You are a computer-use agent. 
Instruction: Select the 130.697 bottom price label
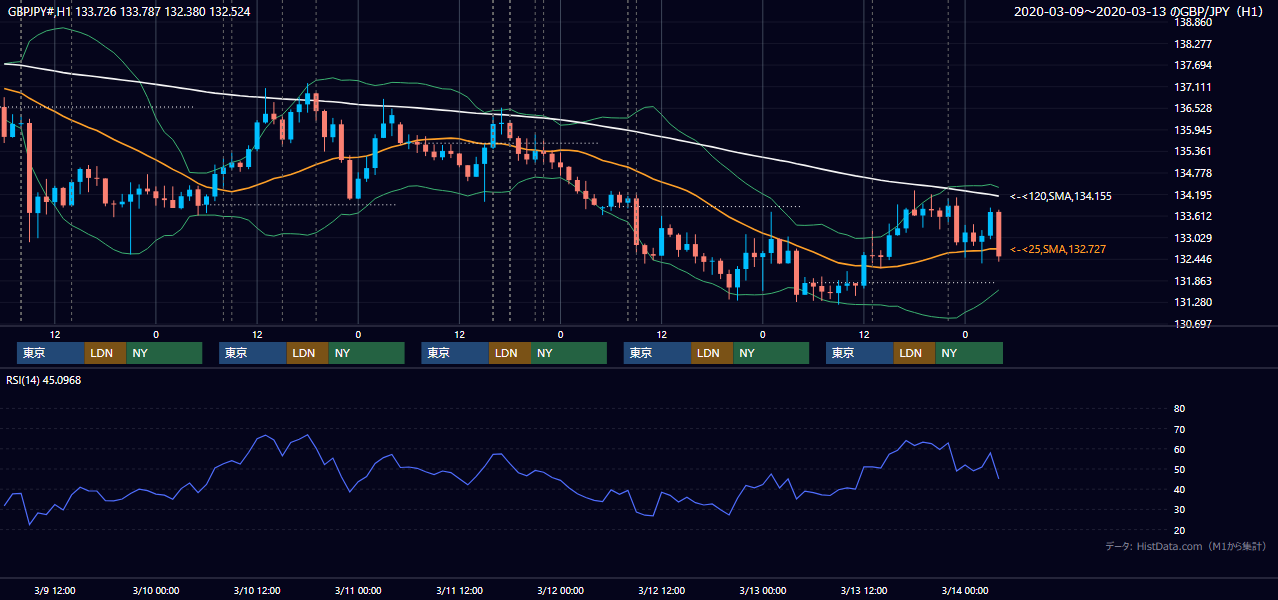coord(1192,324)
